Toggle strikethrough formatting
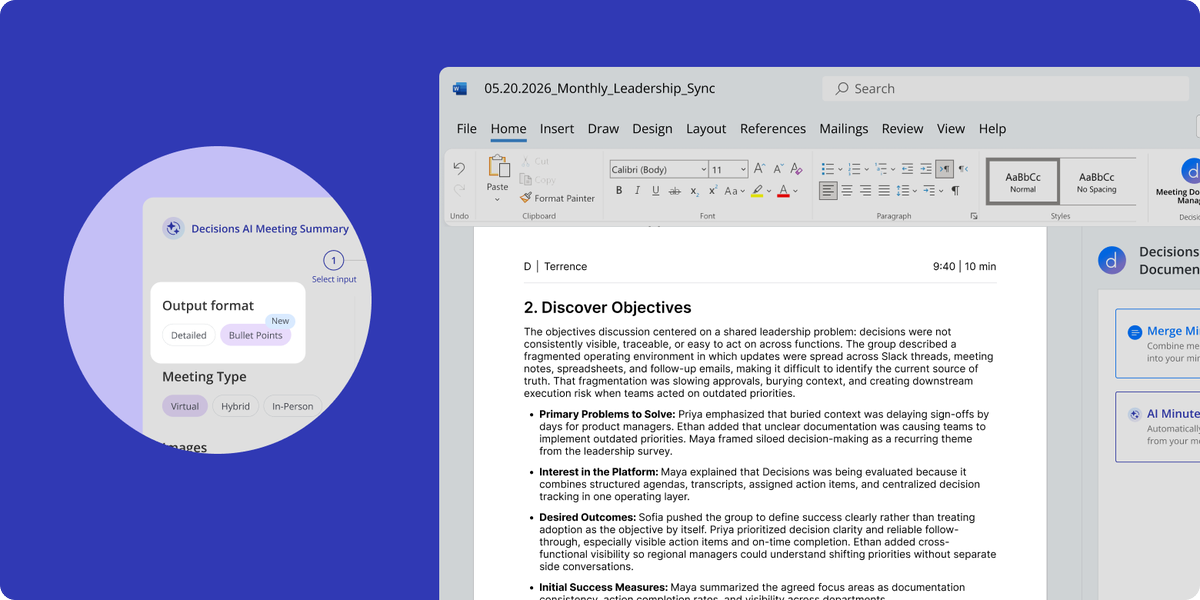Viewport: 1200px width, 600px height. click(x=675, y=190)
